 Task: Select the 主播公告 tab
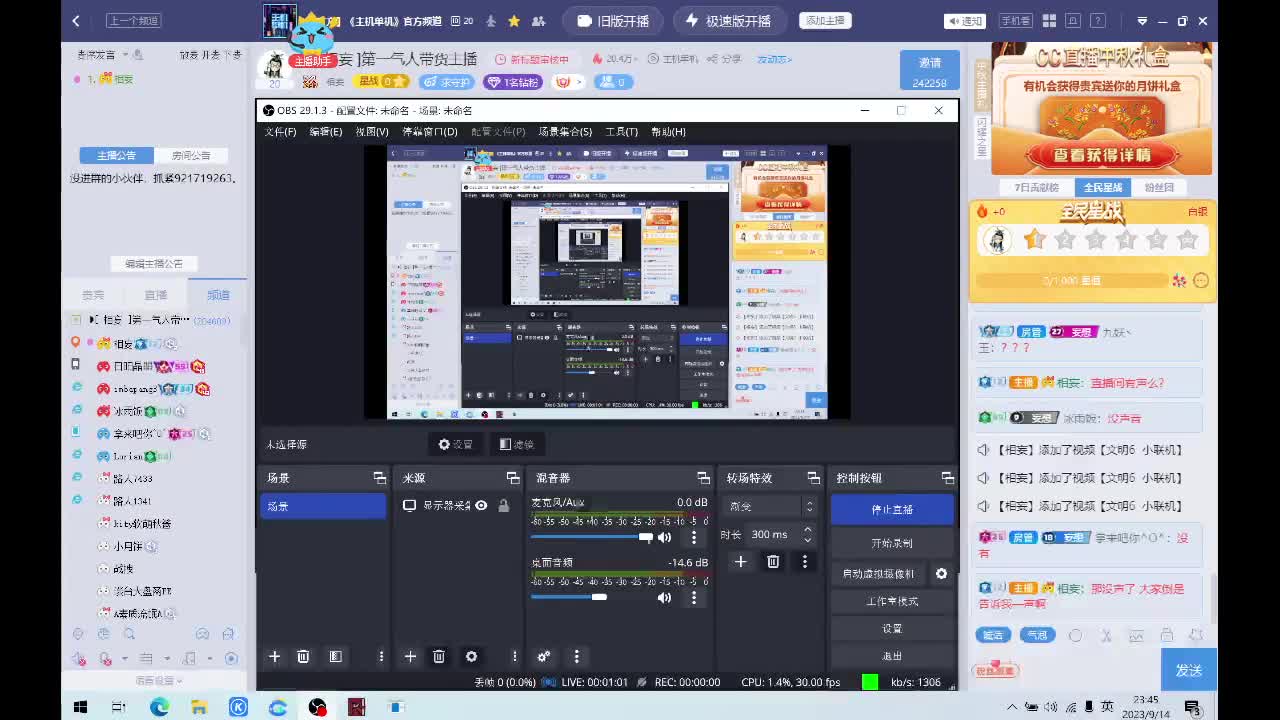[116, 155]
